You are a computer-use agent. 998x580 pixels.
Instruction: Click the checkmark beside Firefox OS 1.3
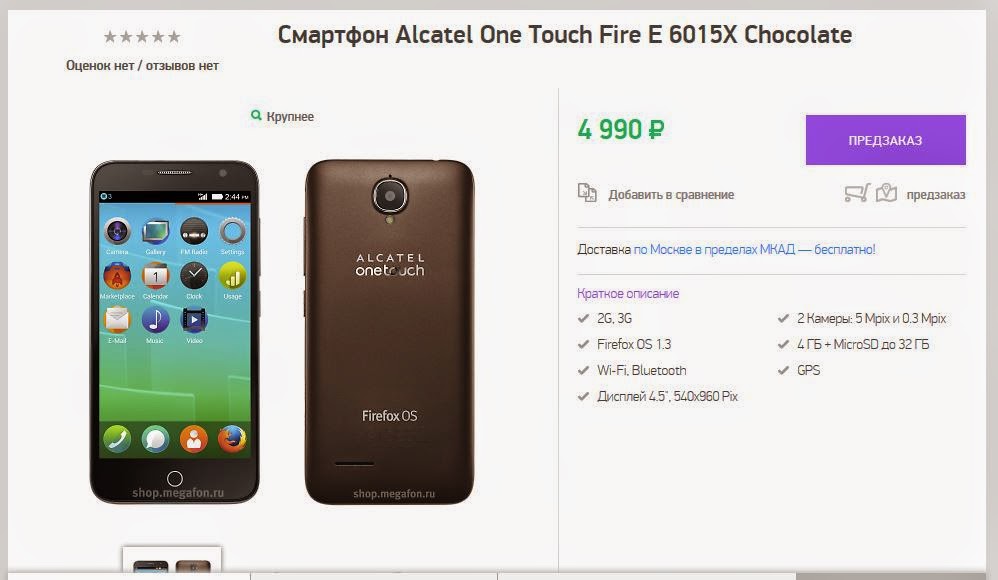click(x=583, y=344)
